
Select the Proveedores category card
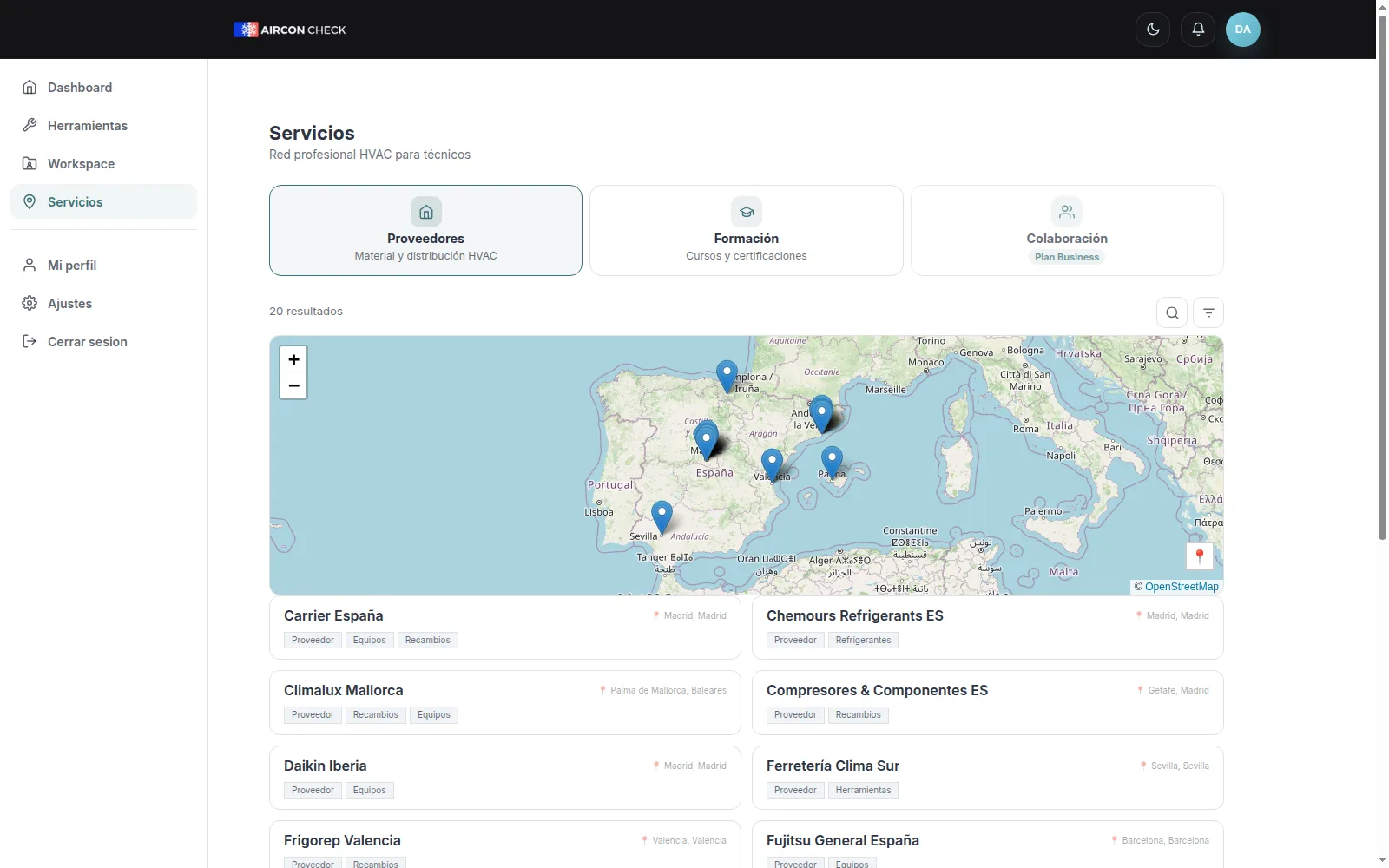click(x=425, y=230)
